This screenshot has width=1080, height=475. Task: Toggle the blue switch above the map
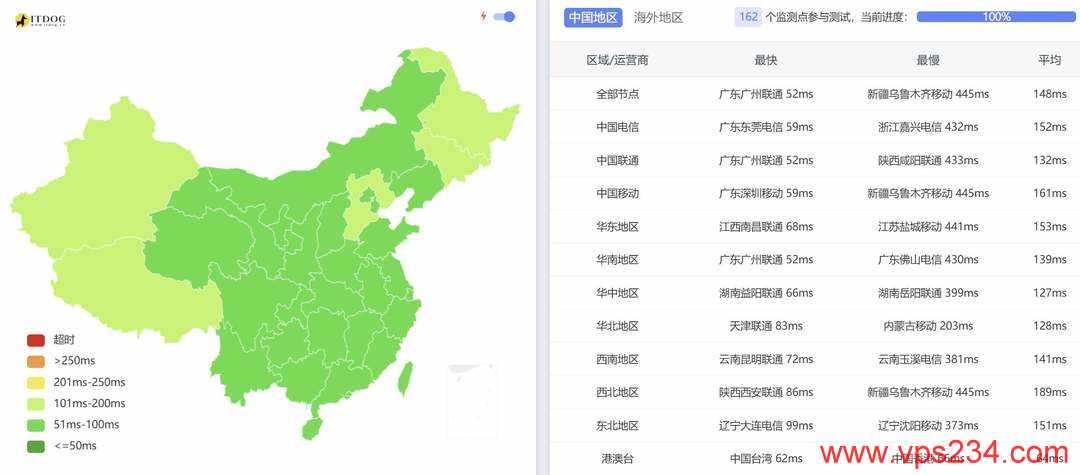504,17
